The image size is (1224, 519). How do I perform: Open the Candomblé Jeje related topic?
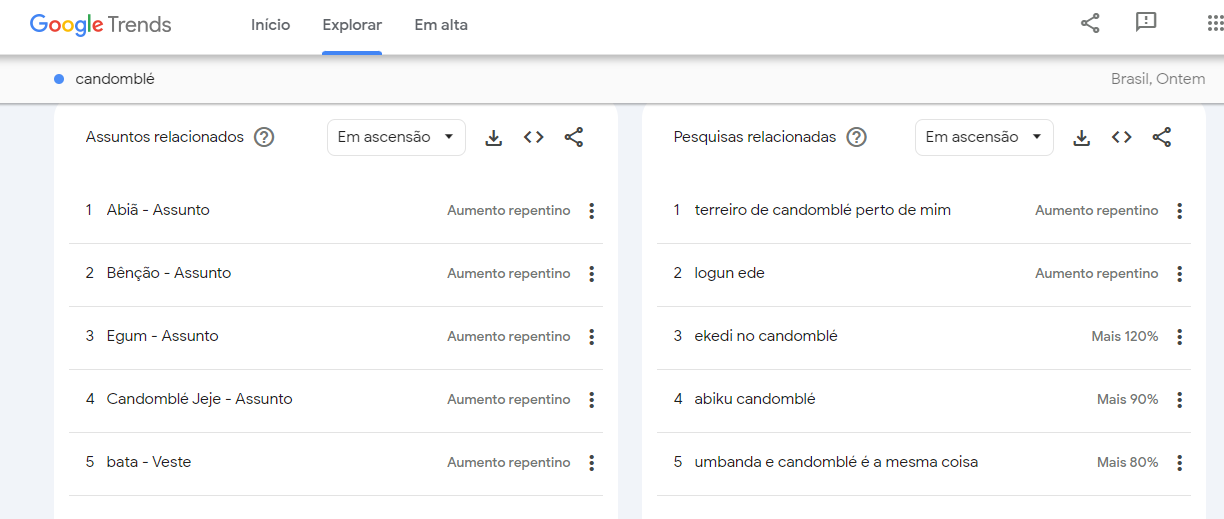199,399
